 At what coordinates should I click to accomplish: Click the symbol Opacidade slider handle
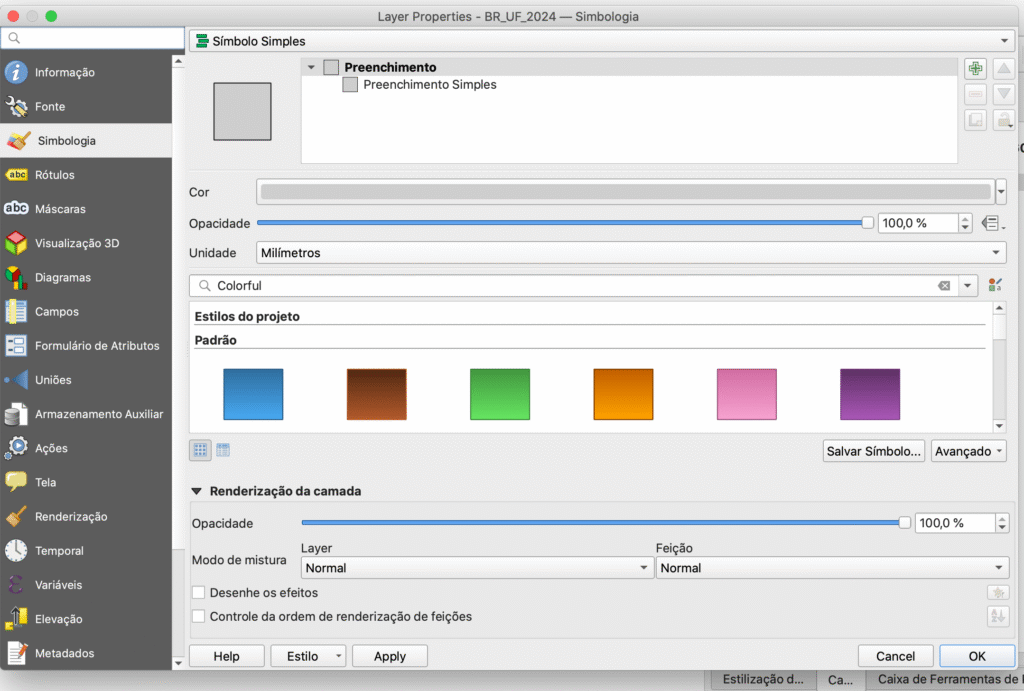point(867,223)
